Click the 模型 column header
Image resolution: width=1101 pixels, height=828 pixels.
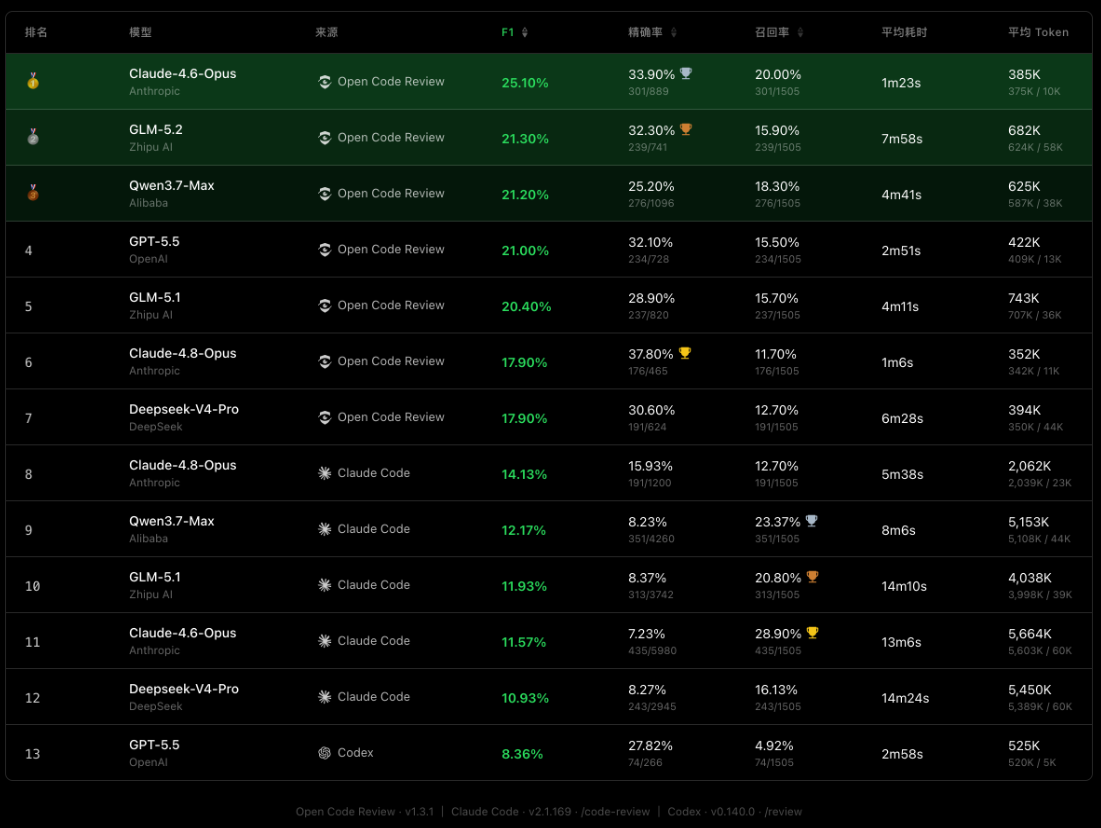140,32
